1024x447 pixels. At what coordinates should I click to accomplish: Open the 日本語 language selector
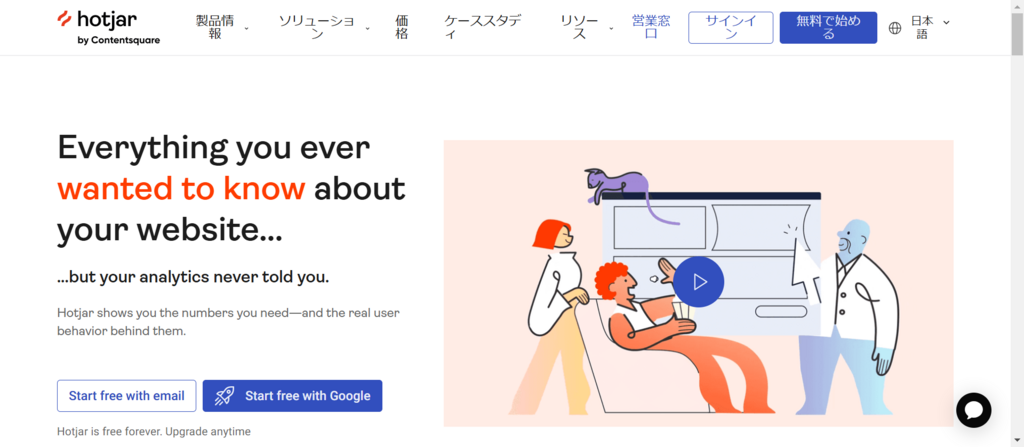[919, 27]
